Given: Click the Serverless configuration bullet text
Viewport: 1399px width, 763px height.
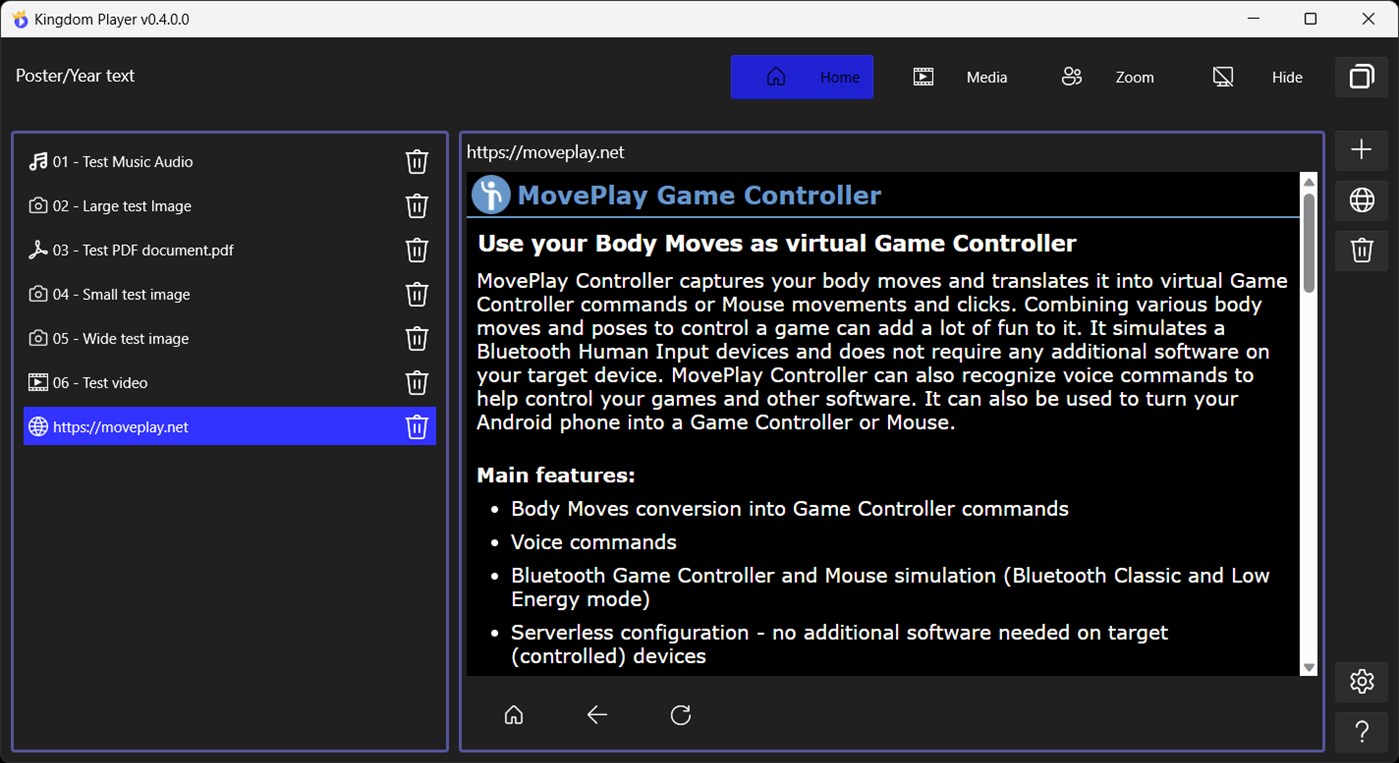Looking at the screenshot, I should pyautogui.click(x=840, y=645).
